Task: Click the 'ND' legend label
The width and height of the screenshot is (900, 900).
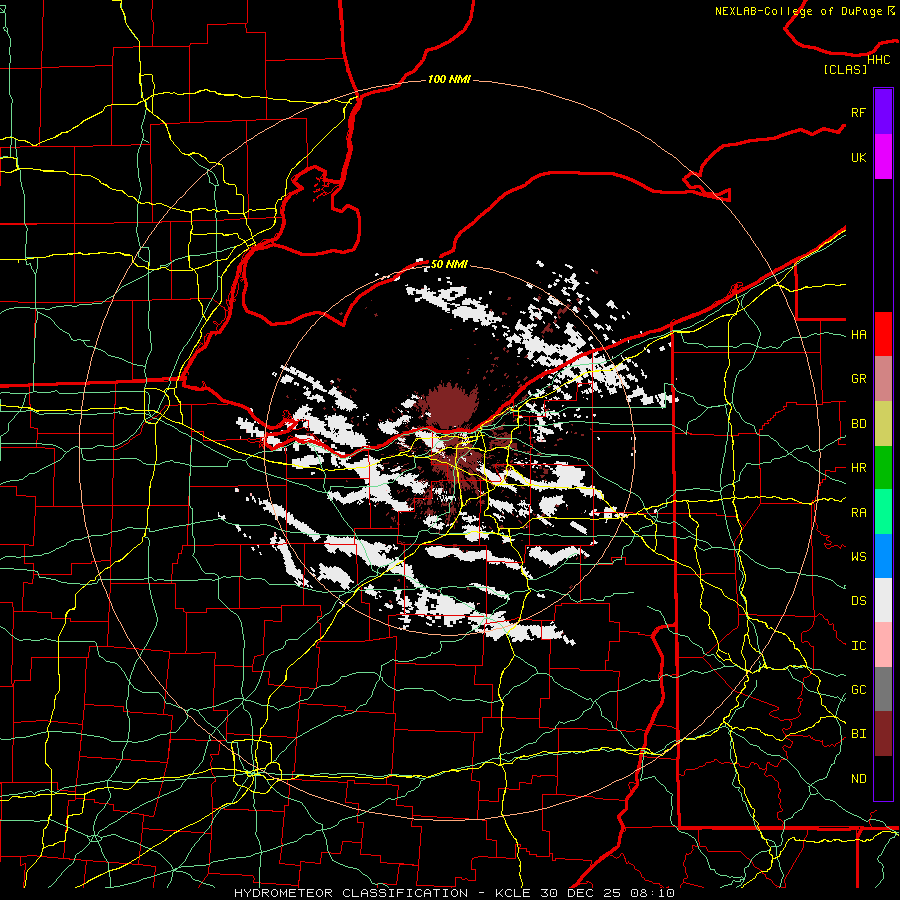Action: pyautogui.click(x=858, y=779)
